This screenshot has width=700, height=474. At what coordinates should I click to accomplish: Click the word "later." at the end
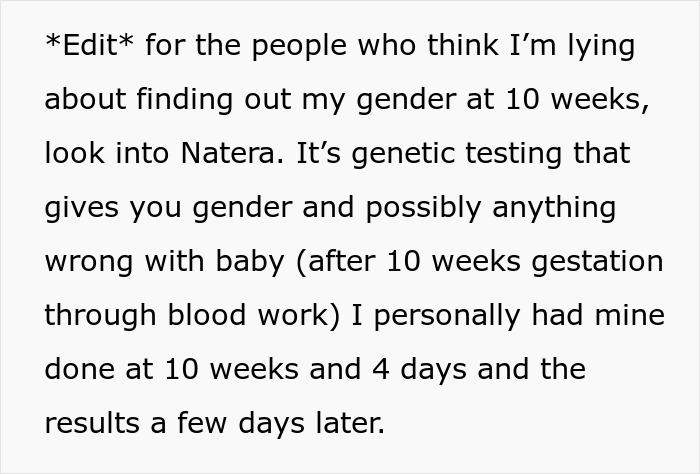350,422
